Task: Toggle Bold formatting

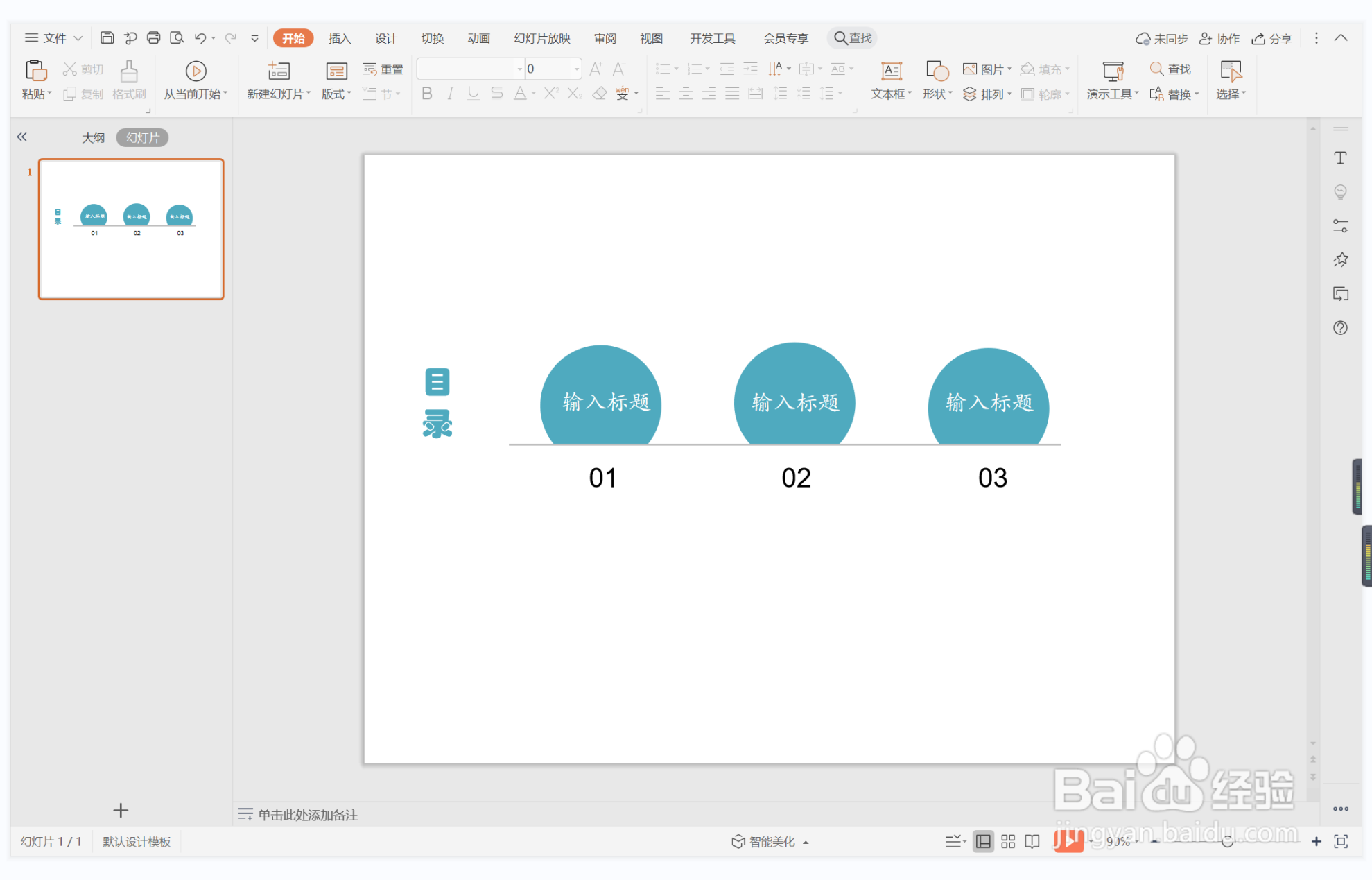Action: pyautogui.click(x=427, y=94)
